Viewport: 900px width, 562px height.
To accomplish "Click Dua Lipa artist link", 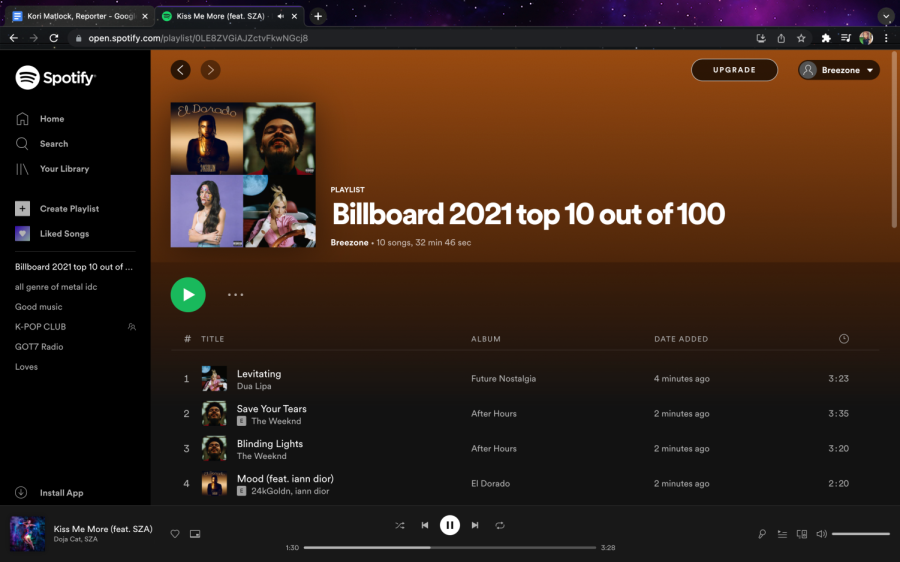I will (254, 386).
